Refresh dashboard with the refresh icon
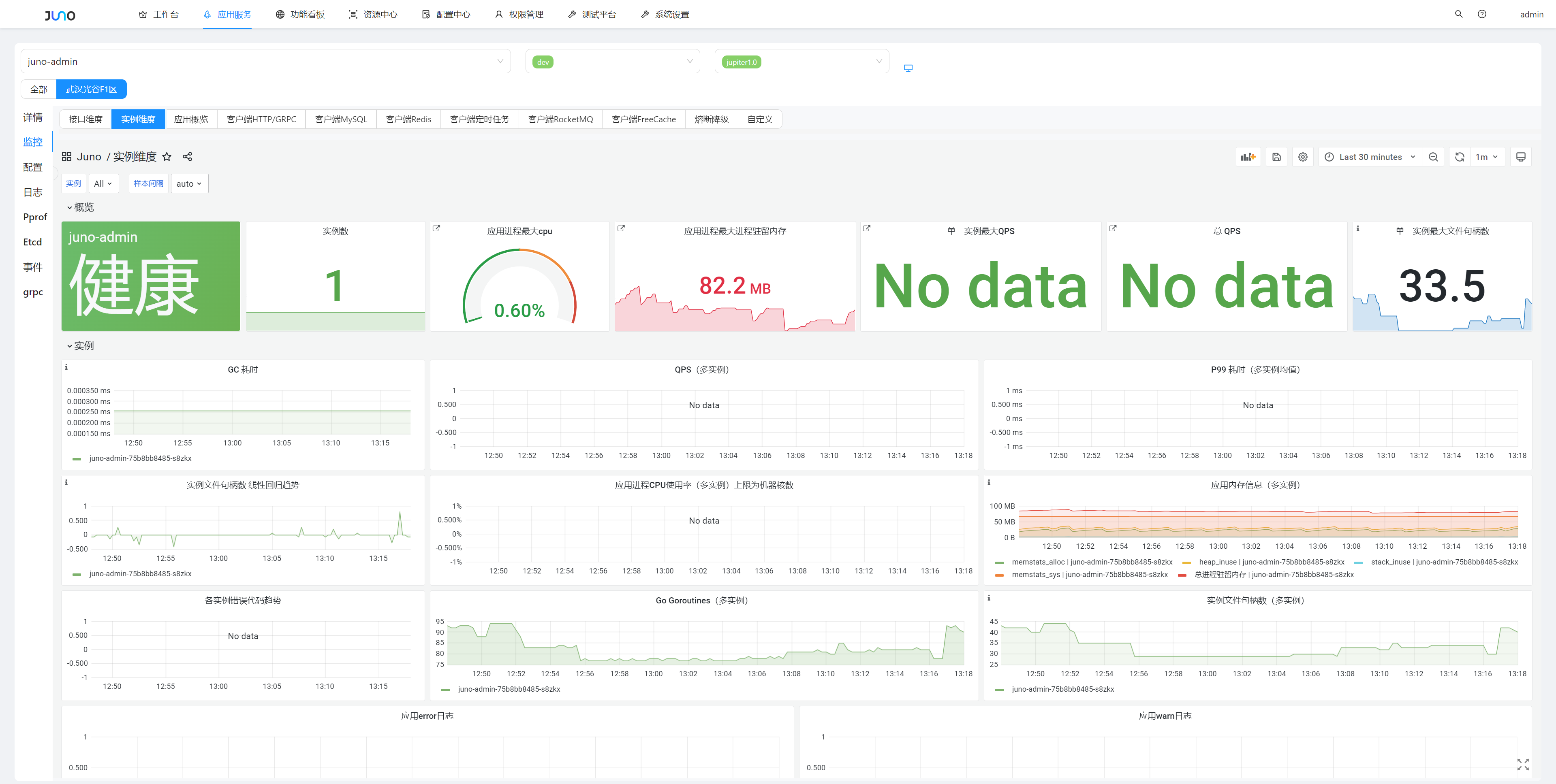Screen dimensions: 1556x784 (x=1459, y=157)
